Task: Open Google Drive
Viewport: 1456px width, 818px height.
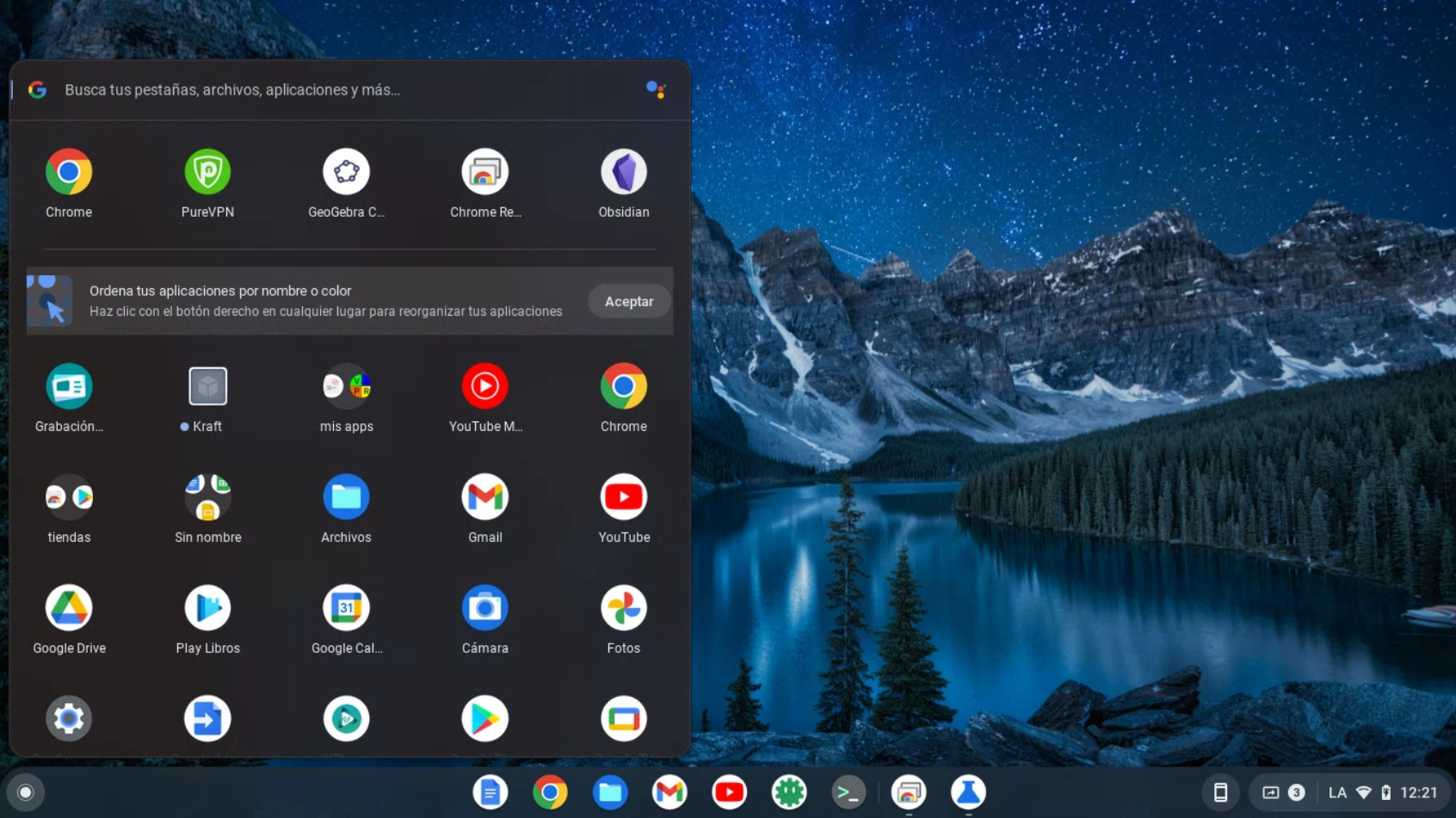Action: tap(69, 608)
